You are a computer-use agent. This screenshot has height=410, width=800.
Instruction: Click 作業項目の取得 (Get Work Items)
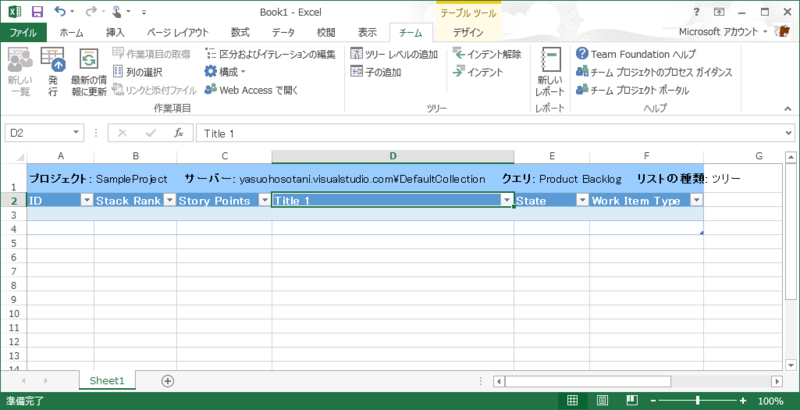coord(152,54)
